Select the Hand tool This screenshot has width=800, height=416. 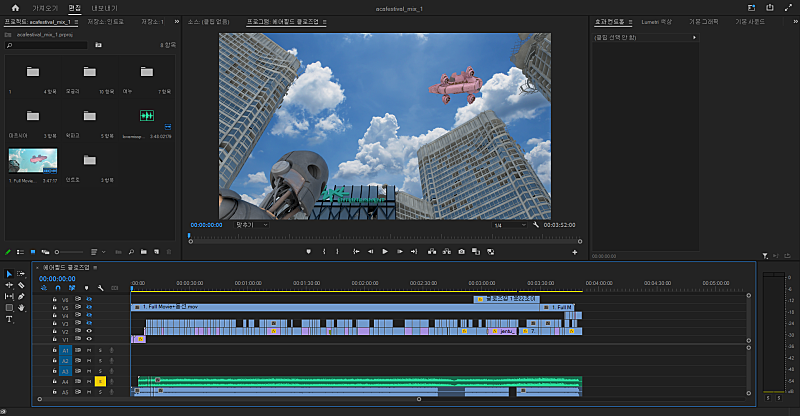22,308
